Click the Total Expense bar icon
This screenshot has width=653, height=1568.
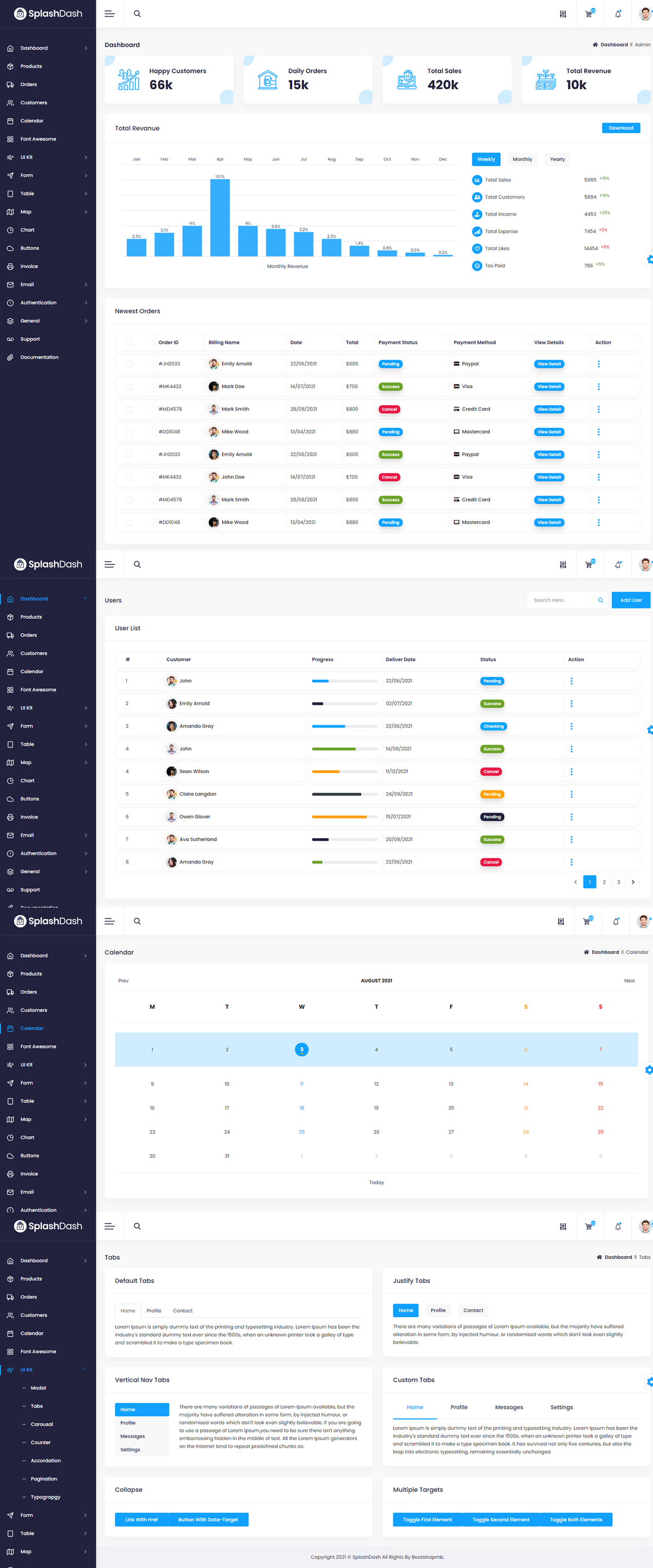pos(477,231)
